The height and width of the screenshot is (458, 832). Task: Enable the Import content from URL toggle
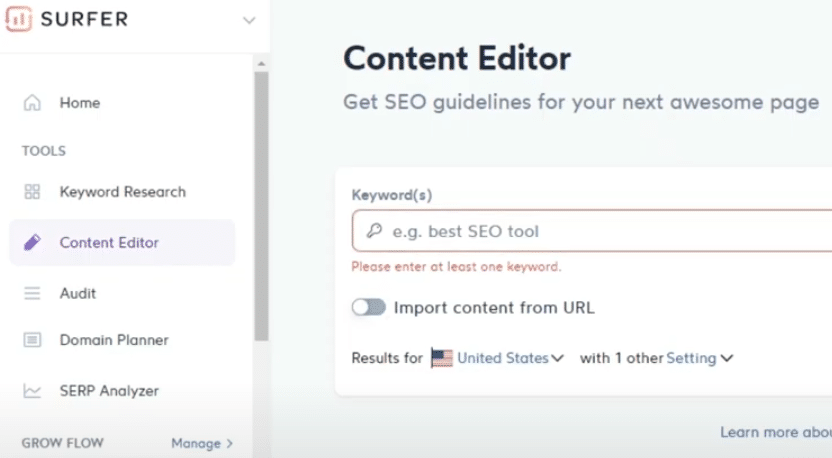[x=369, y=307]
